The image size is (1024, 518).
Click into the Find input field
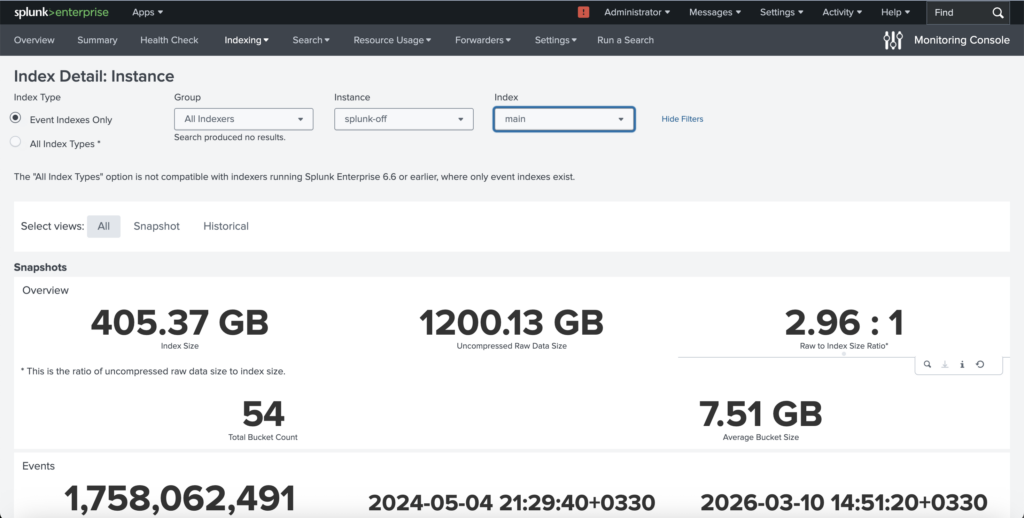click(x=959, y=12)
